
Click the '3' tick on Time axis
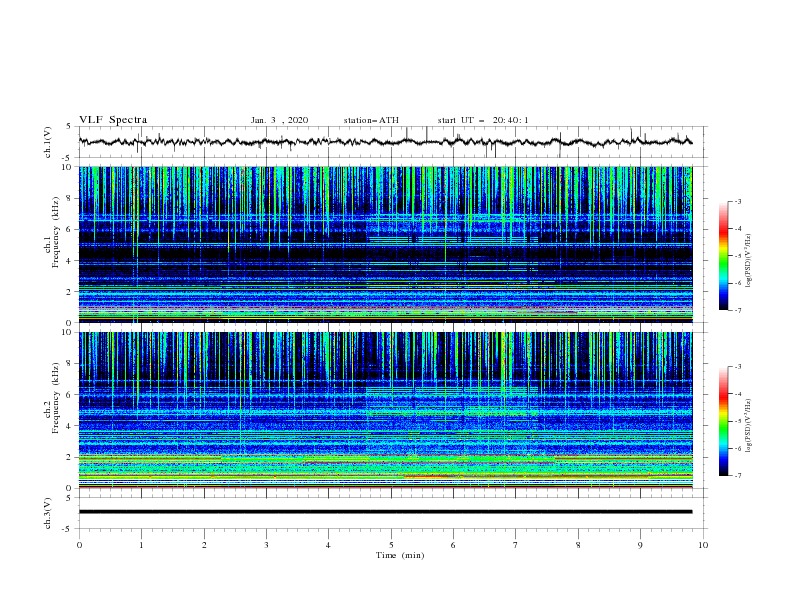click(x=267, y=545)
